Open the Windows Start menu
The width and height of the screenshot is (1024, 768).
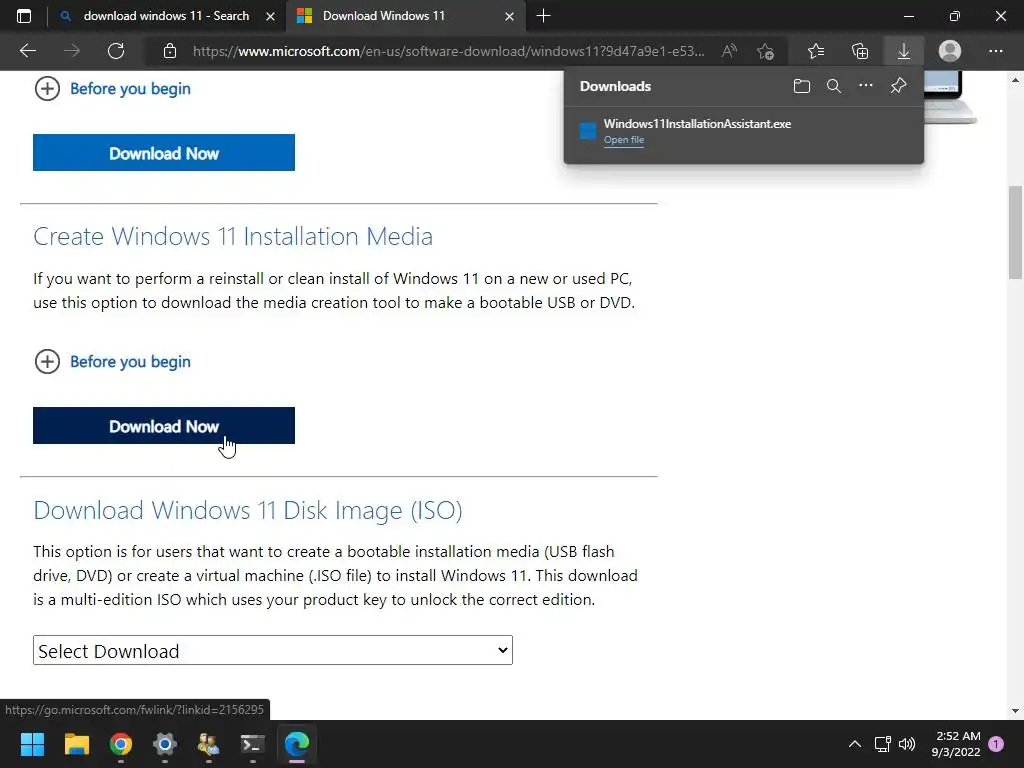[32, 744]
